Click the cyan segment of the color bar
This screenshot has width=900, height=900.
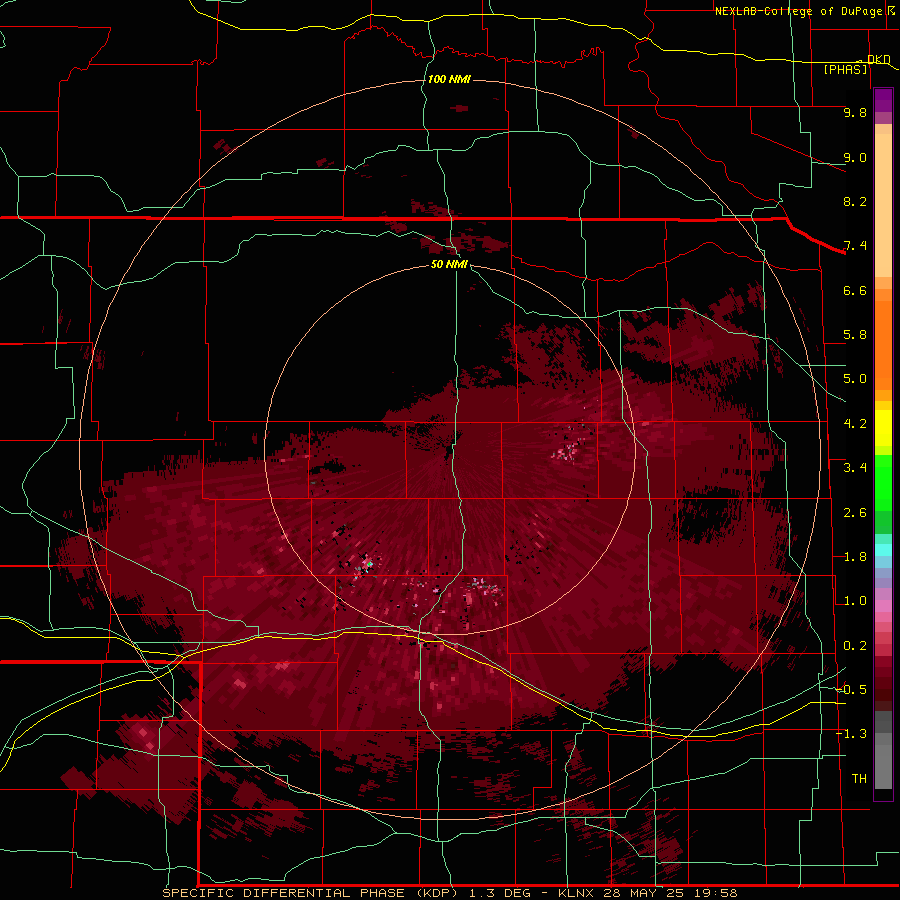click(883, 549)
